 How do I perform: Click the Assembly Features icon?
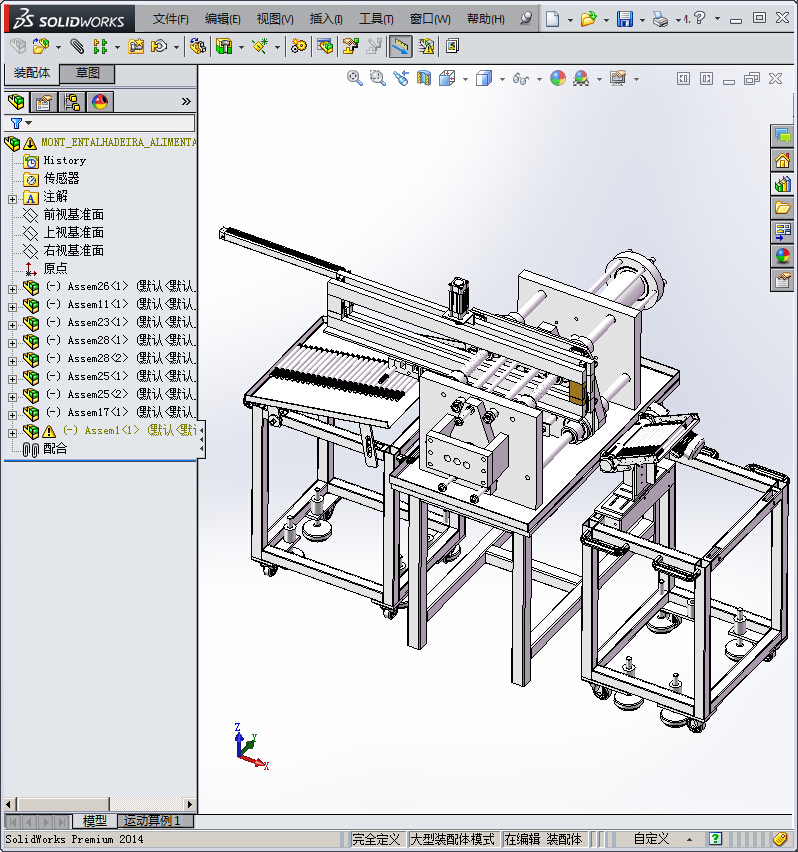224,47
